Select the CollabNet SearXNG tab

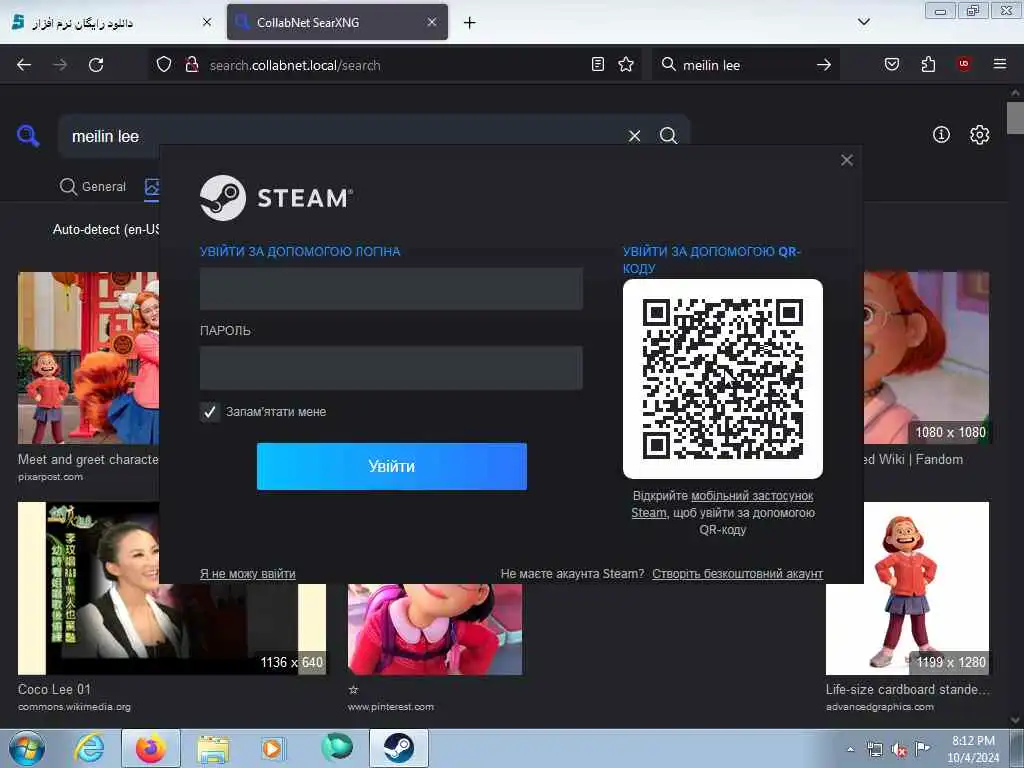pos(337,22)
